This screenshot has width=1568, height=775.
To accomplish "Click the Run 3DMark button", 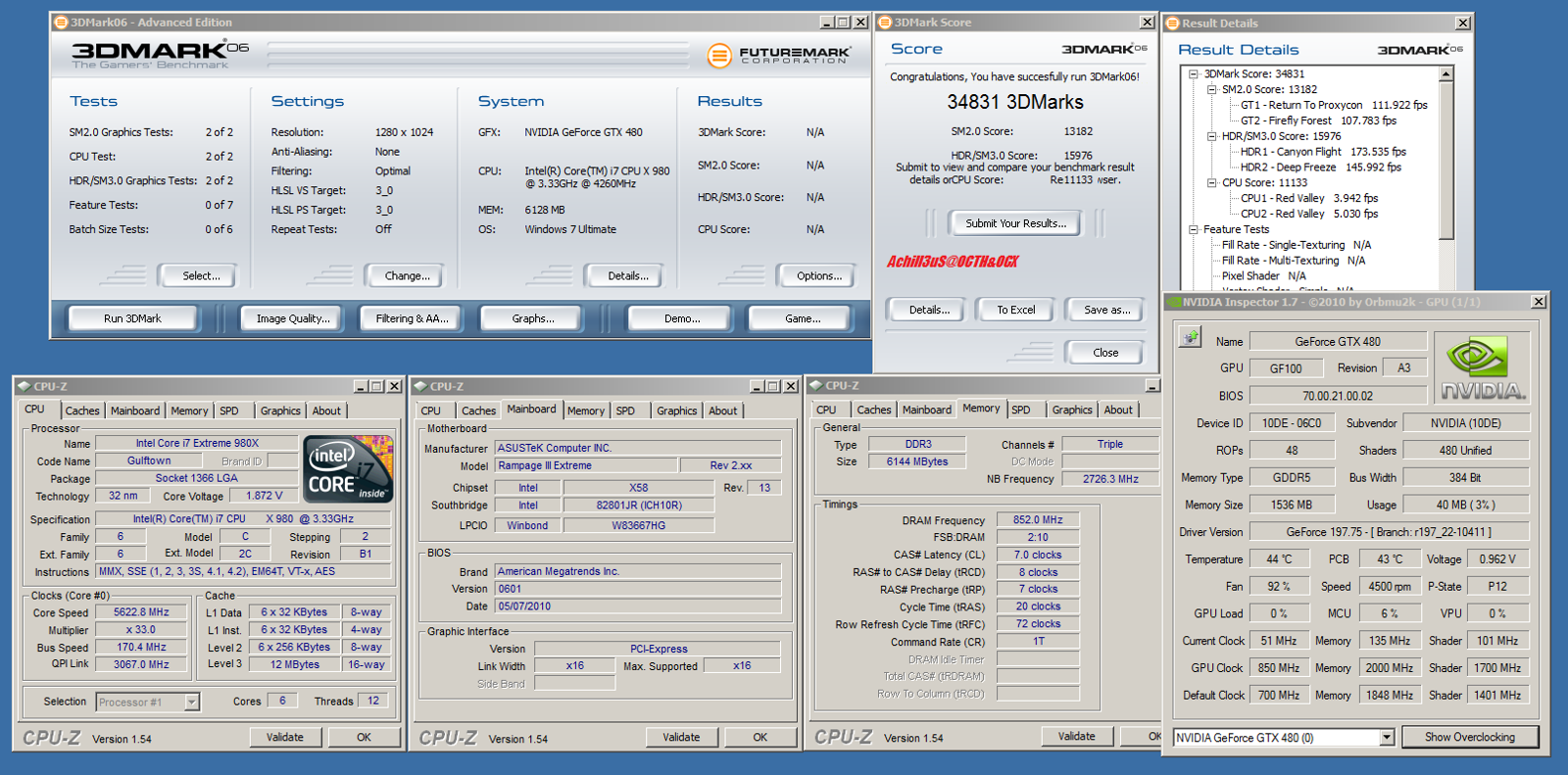I will point(132,318).
